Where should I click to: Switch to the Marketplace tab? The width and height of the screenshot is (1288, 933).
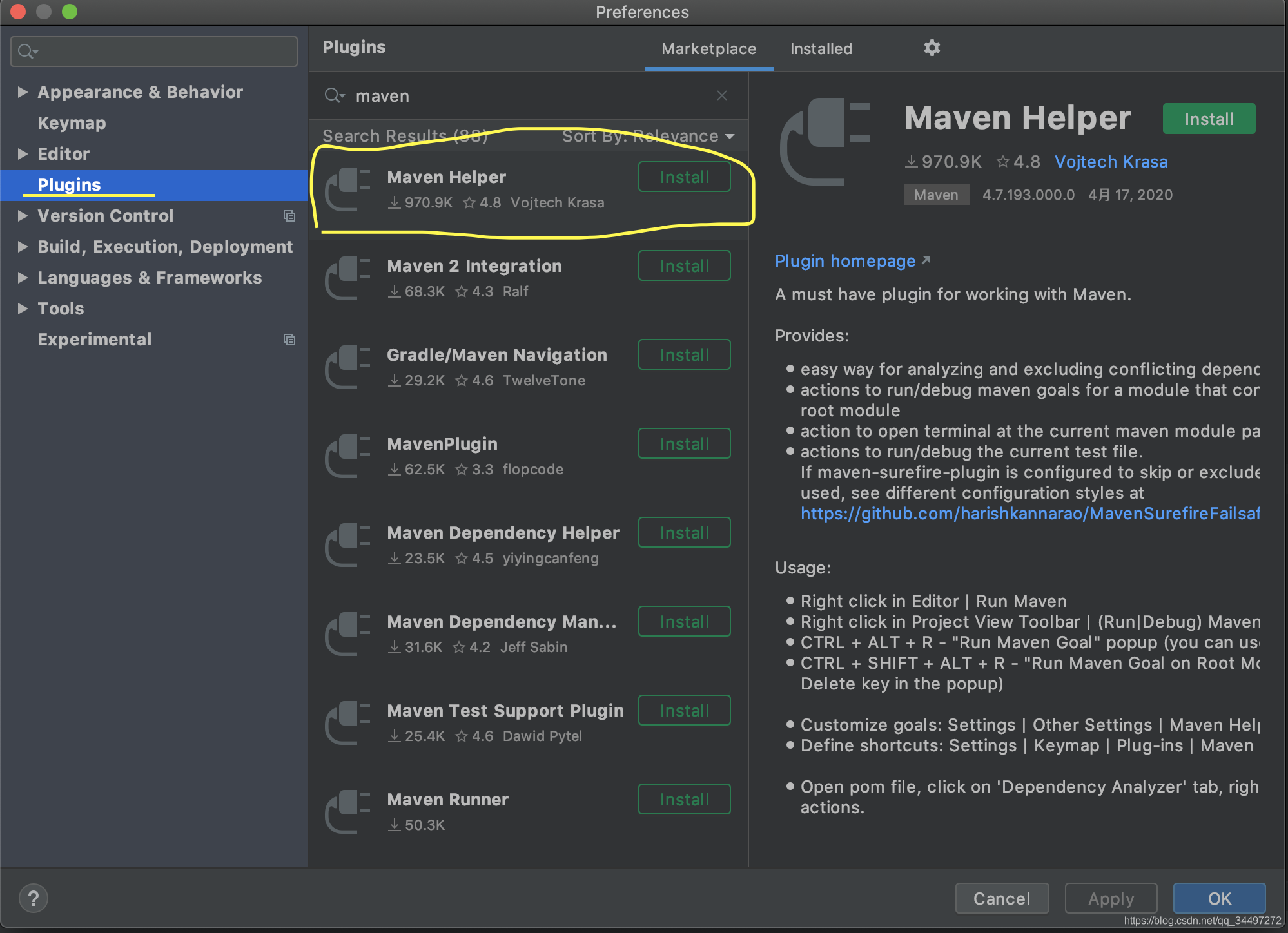click(x=708, y=49)
